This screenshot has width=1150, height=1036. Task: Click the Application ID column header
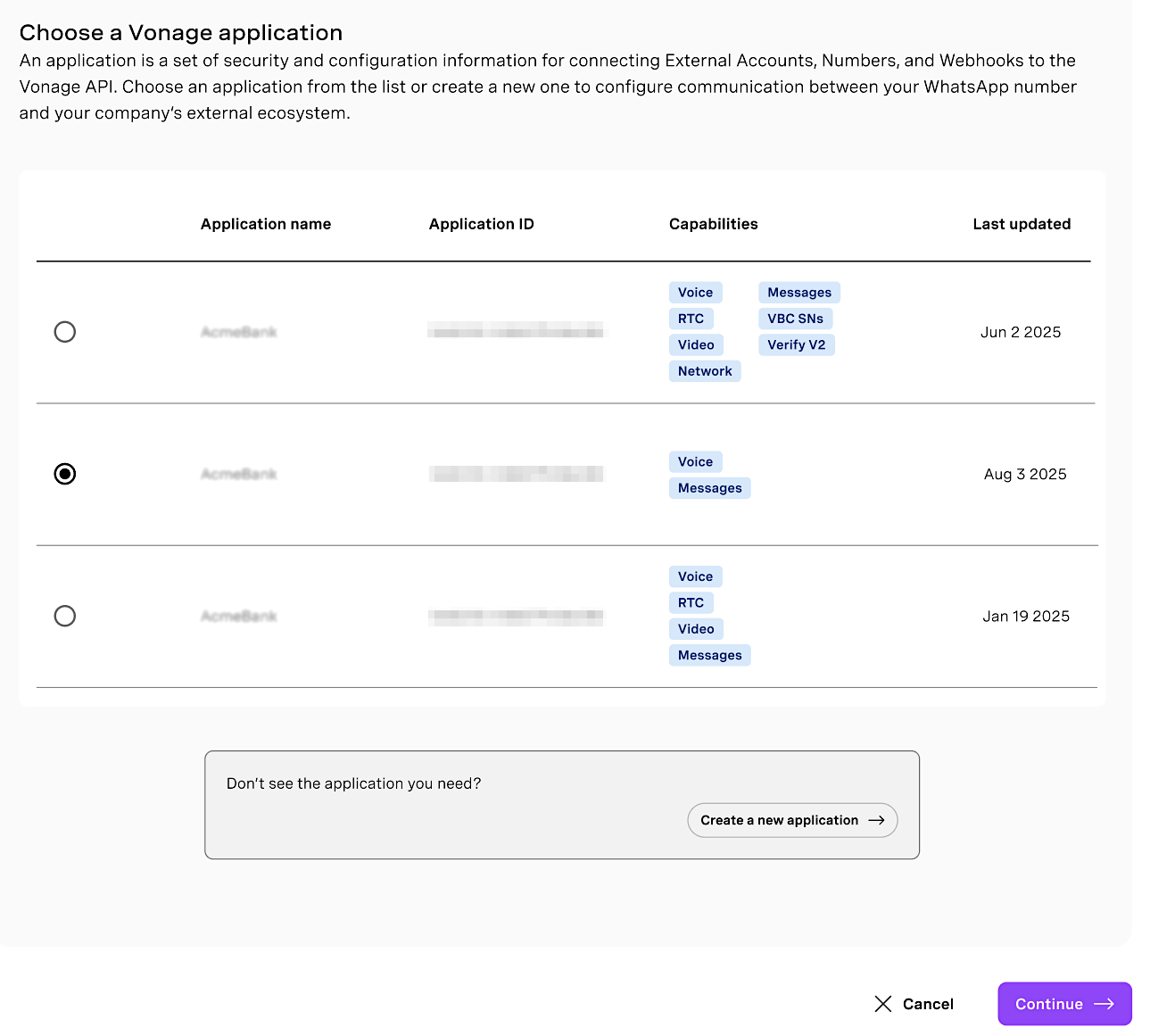point(481,224)
